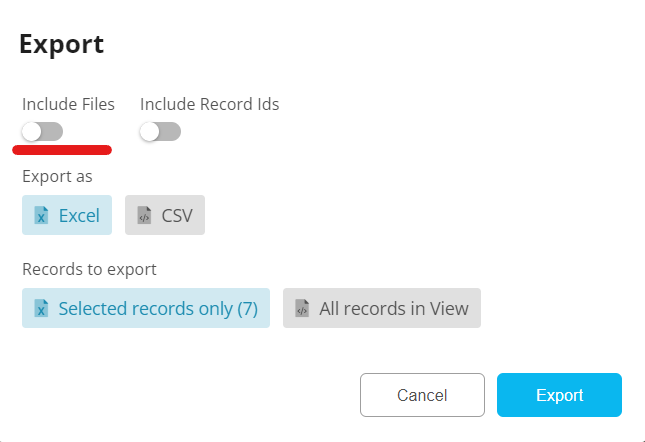This screenshot has height=442, width=645.
Task: Click the icon beside Selected records only
Action: 41,309
